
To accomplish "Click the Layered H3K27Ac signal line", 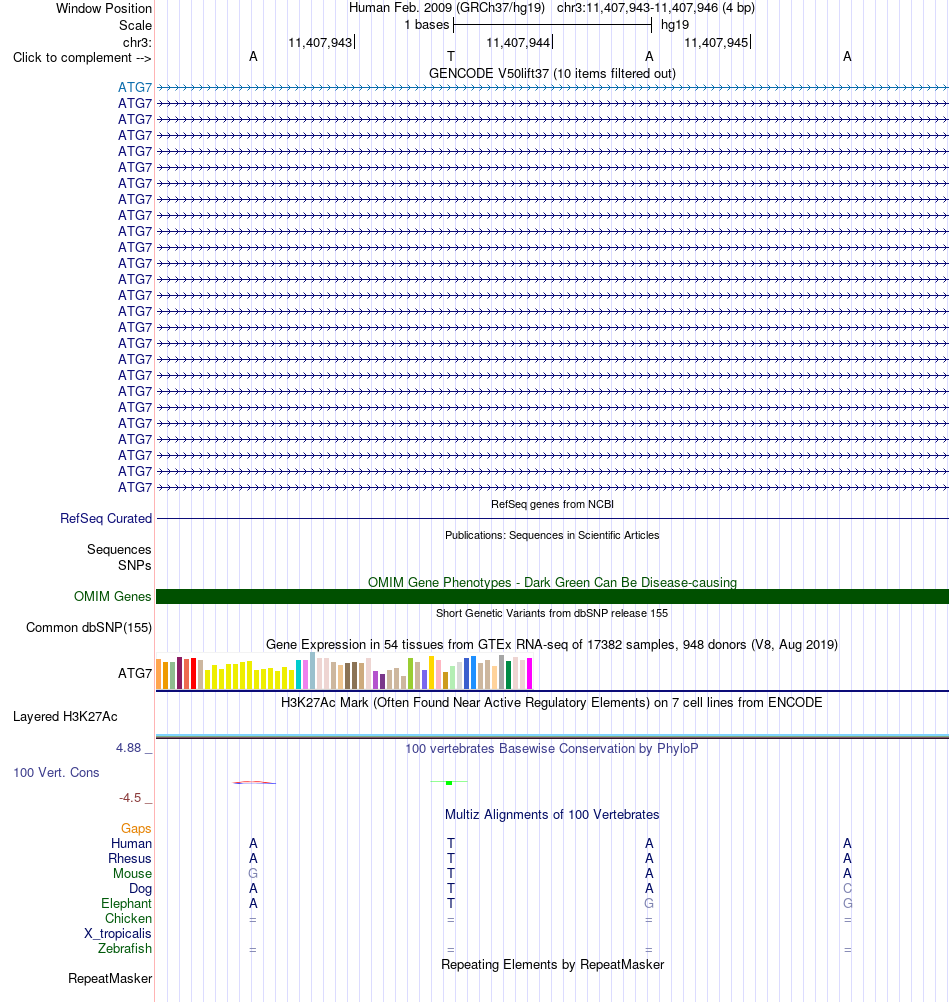I will [x=552, y=736].
